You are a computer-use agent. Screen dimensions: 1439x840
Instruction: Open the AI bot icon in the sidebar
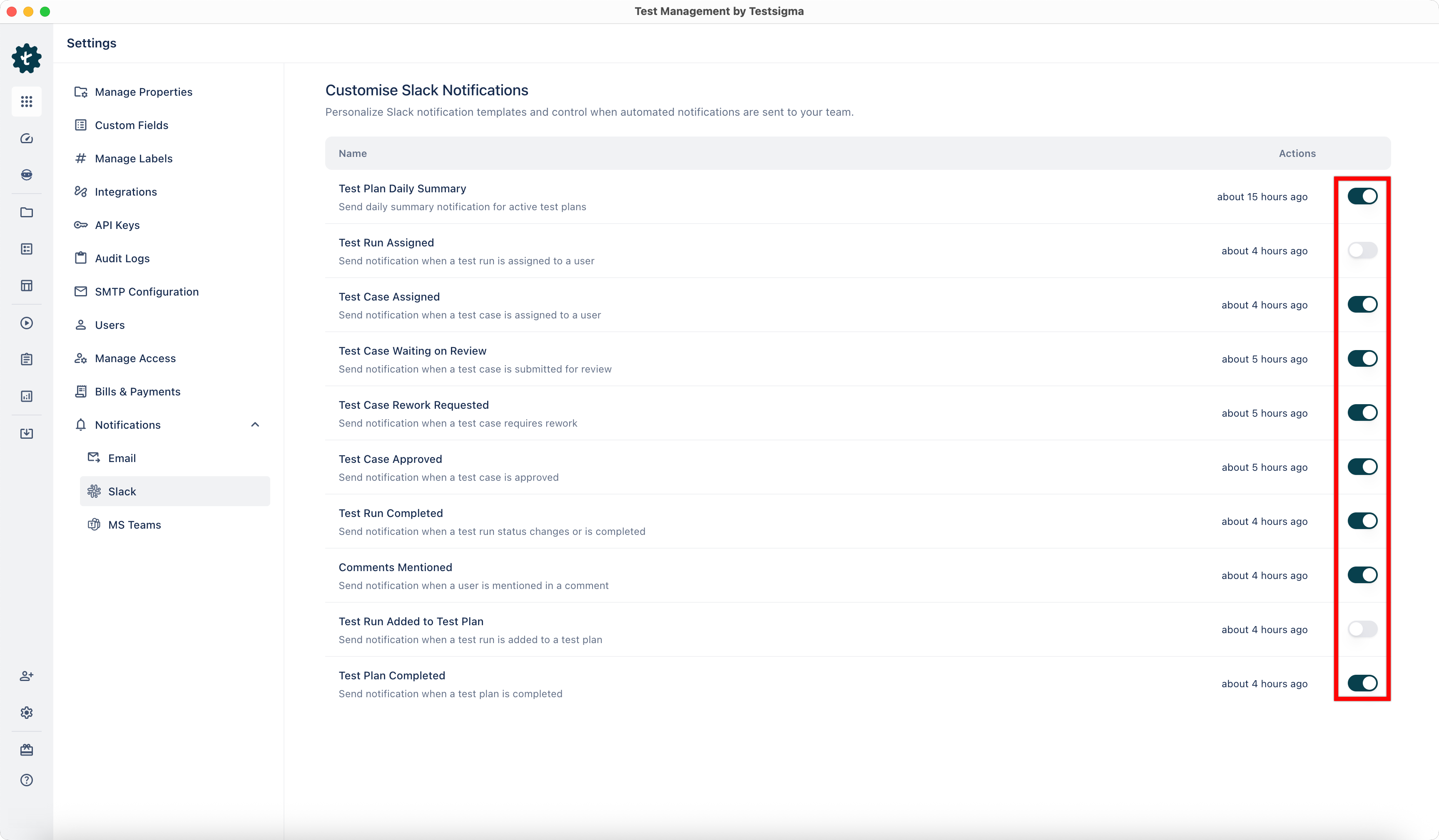click(x=26, y=175)
